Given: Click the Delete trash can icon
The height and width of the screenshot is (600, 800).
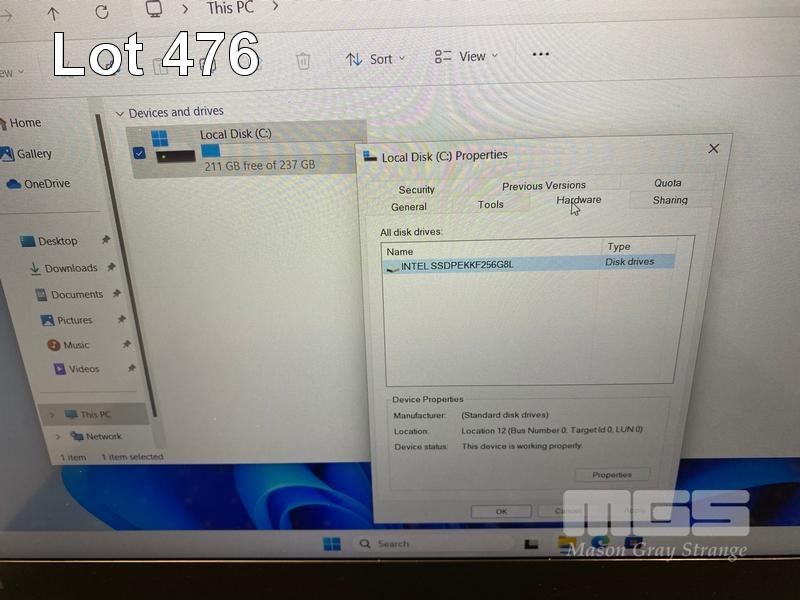Looking at the screenshot, I should (303, 61).
